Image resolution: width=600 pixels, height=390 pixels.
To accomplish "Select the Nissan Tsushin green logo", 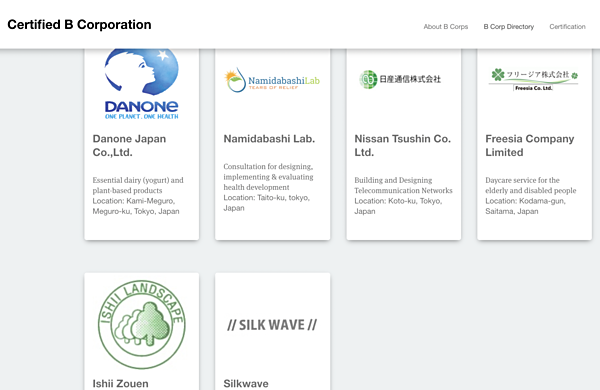I will [x=400, y=79].
